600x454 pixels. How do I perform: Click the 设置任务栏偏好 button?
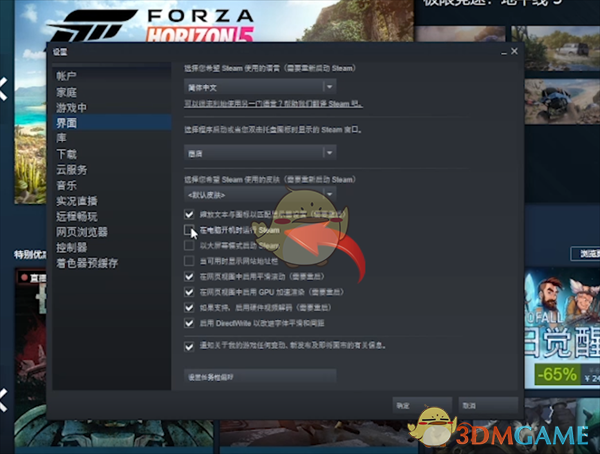(x=260, y=377)
